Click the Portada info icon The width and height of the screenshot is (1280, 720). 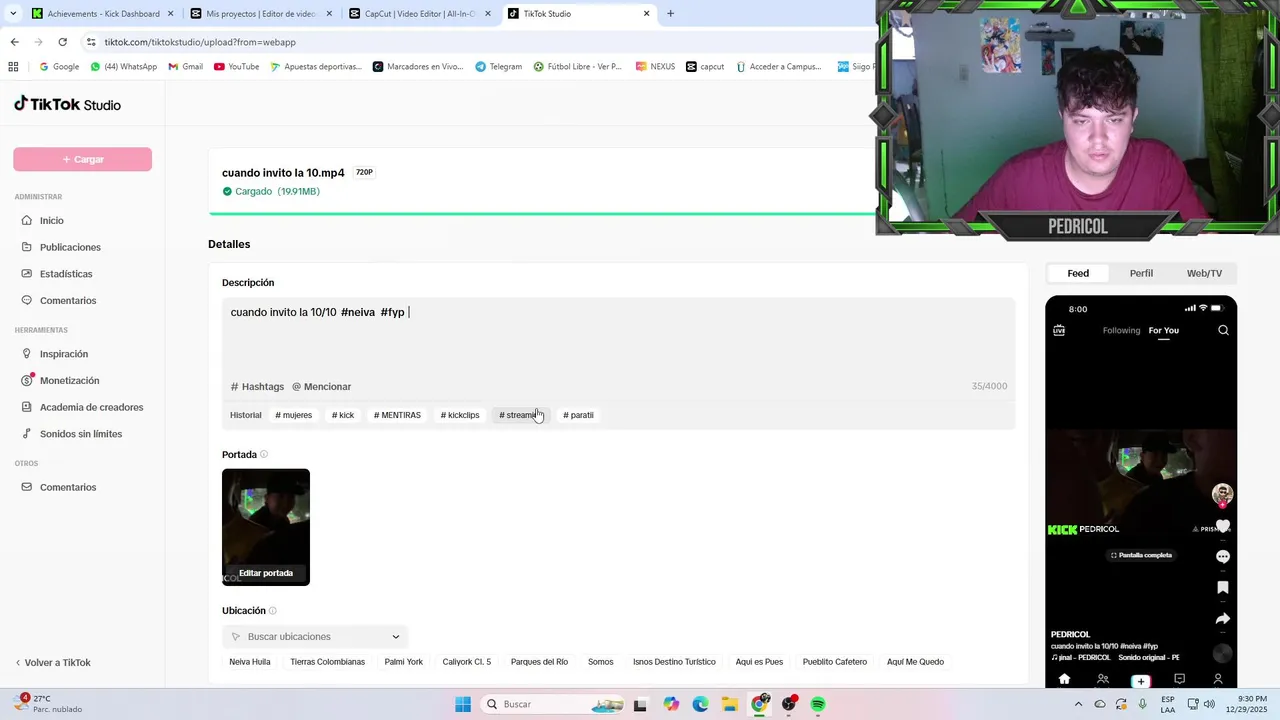(264, 454)
